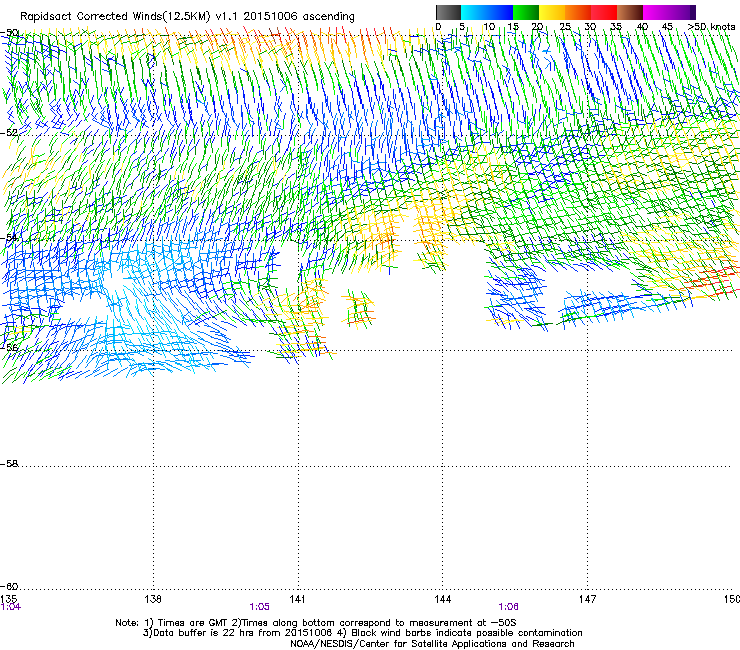Image resolution: width=740 pixels, height=650 pixels.
Task: Click the longitude label 147
Action: pyautogui.click(x=587, y=599)
